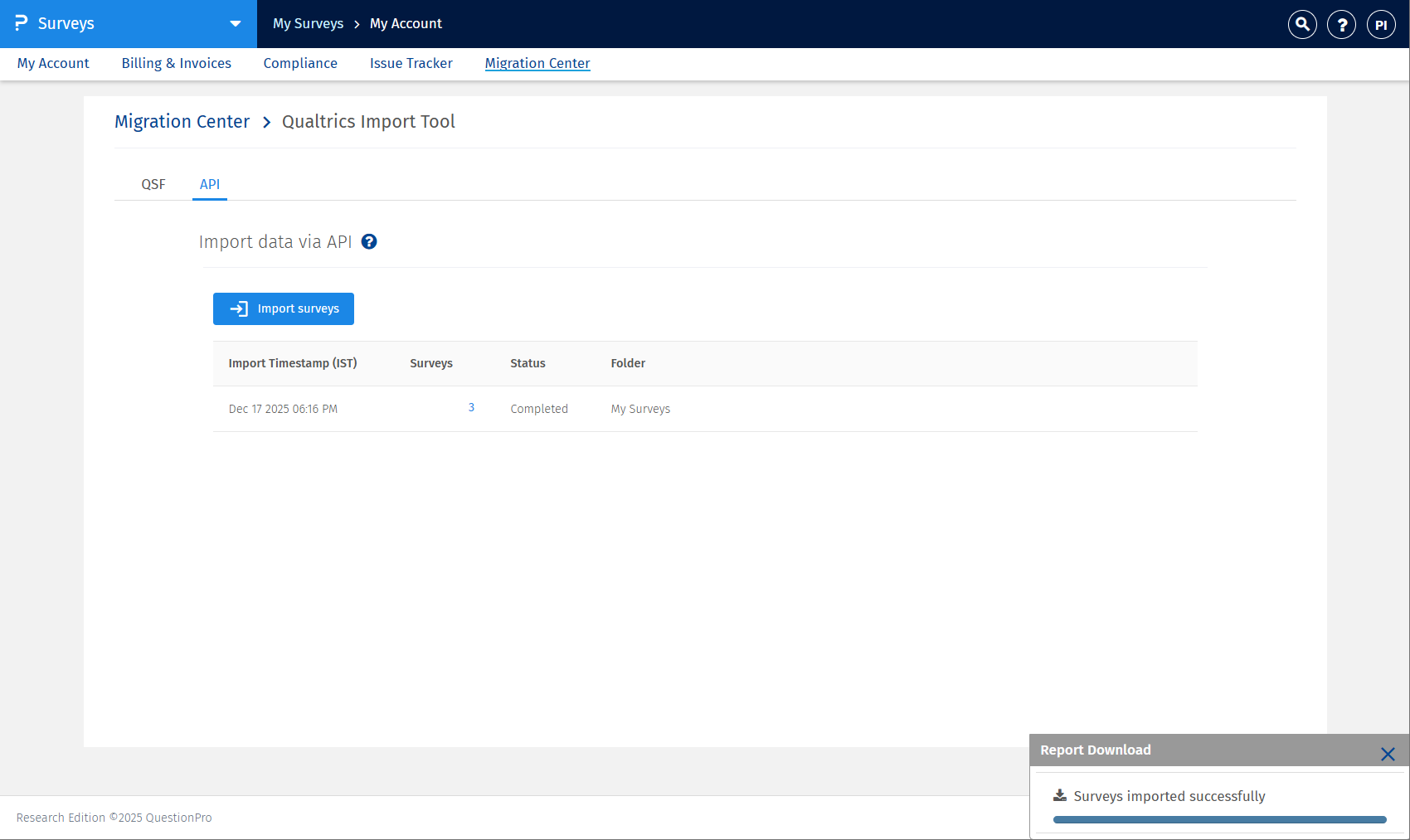Viewport: 1410px width, 840px height.
Task: Open the help question mark icon
Action: 1341,24
